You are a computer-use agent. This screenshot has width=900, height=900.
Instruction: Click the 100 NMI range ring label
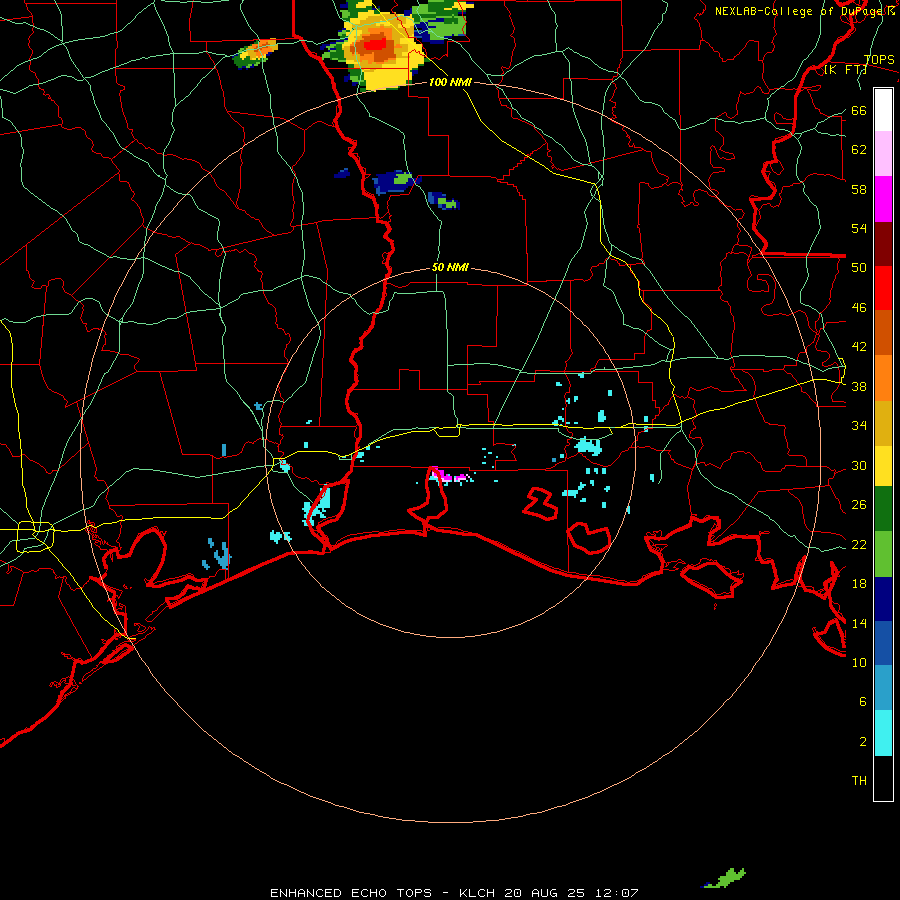pos(450,83)
